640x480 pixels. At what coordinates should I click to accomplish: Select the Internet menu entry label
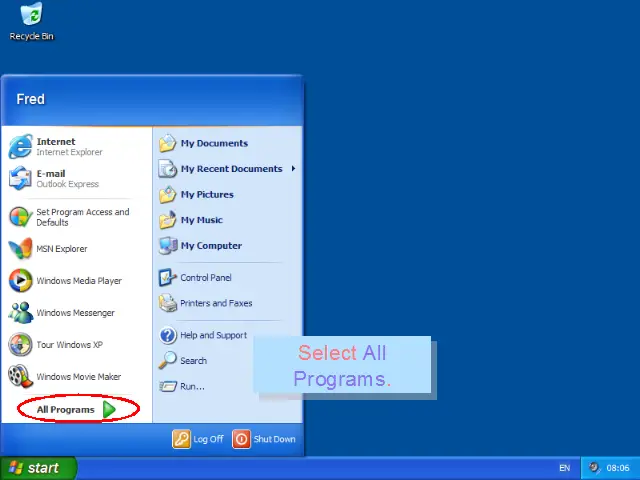point(56,142)
